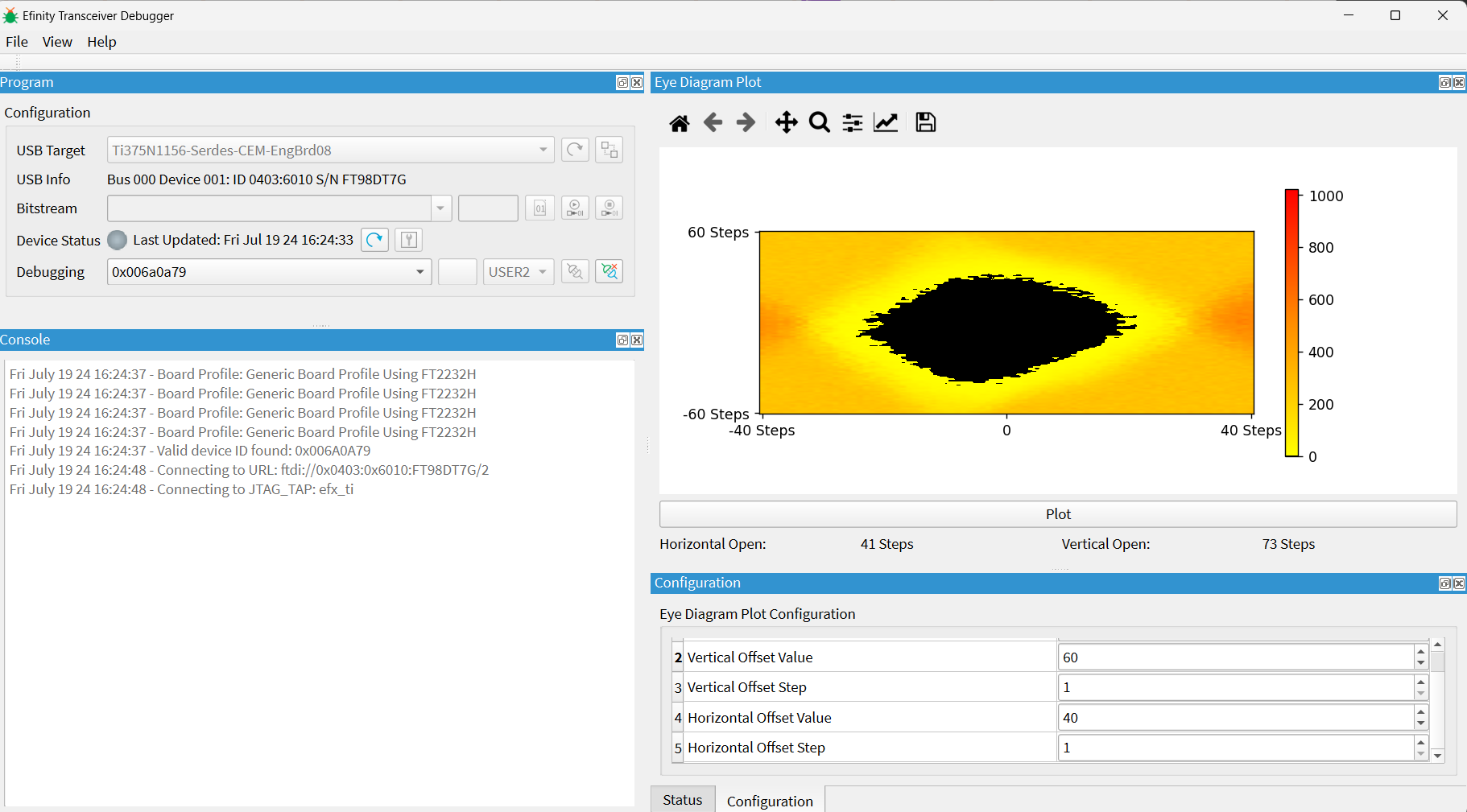The image size is (1467, 812).
Task: Open the File menu
Action: click(x=16, y=42)
